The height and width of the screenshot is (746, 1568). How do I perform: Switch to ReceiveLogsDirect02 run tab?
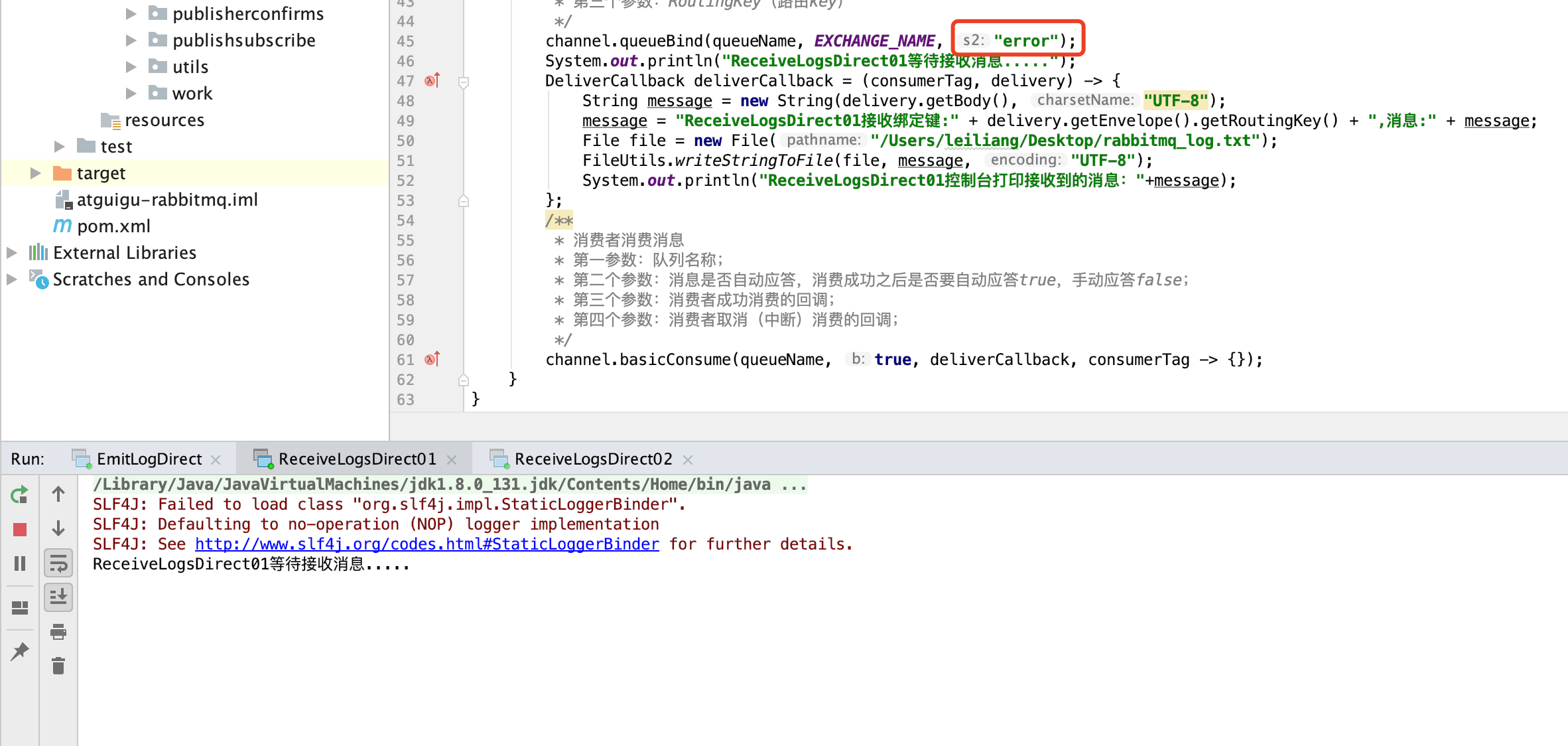[x=592, y=459]
